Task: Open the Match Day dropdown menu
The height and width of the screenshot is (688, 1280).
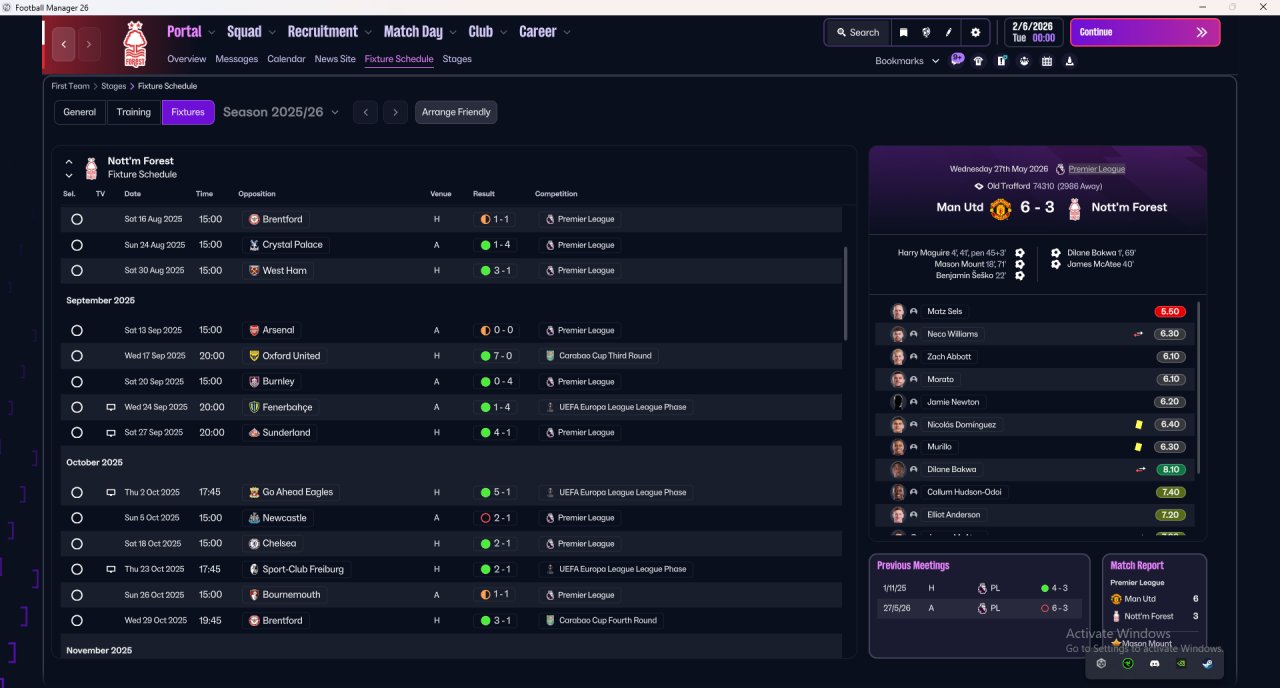Action: pos(420,32)
